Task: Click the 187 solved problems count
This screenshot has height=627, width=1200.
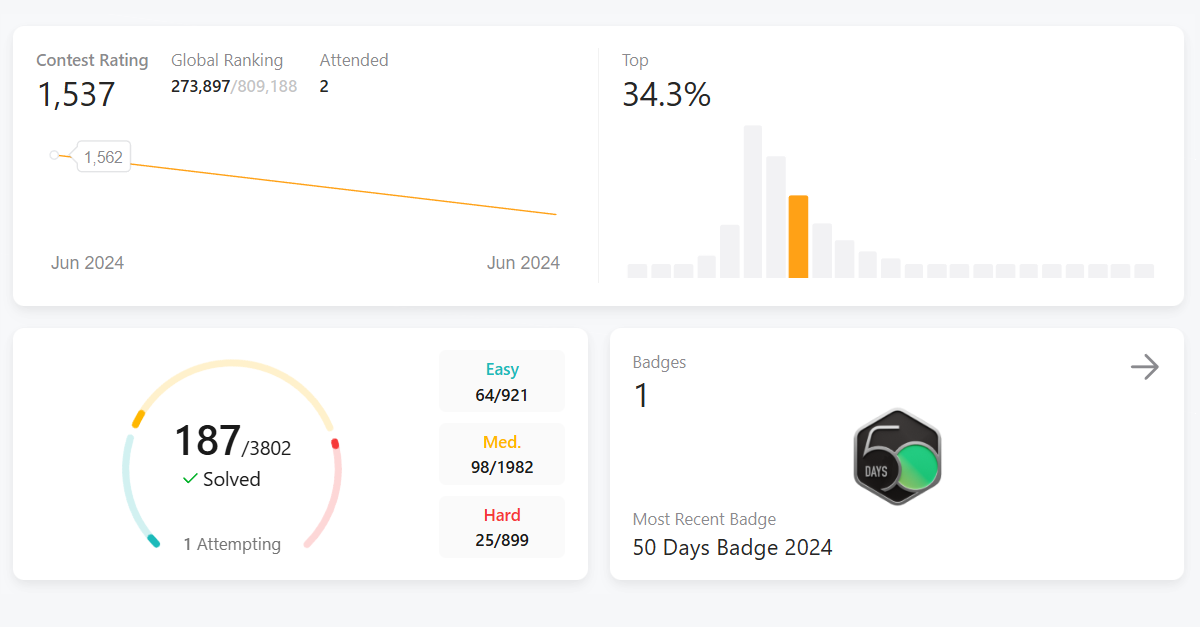Action: click(207, 440)
